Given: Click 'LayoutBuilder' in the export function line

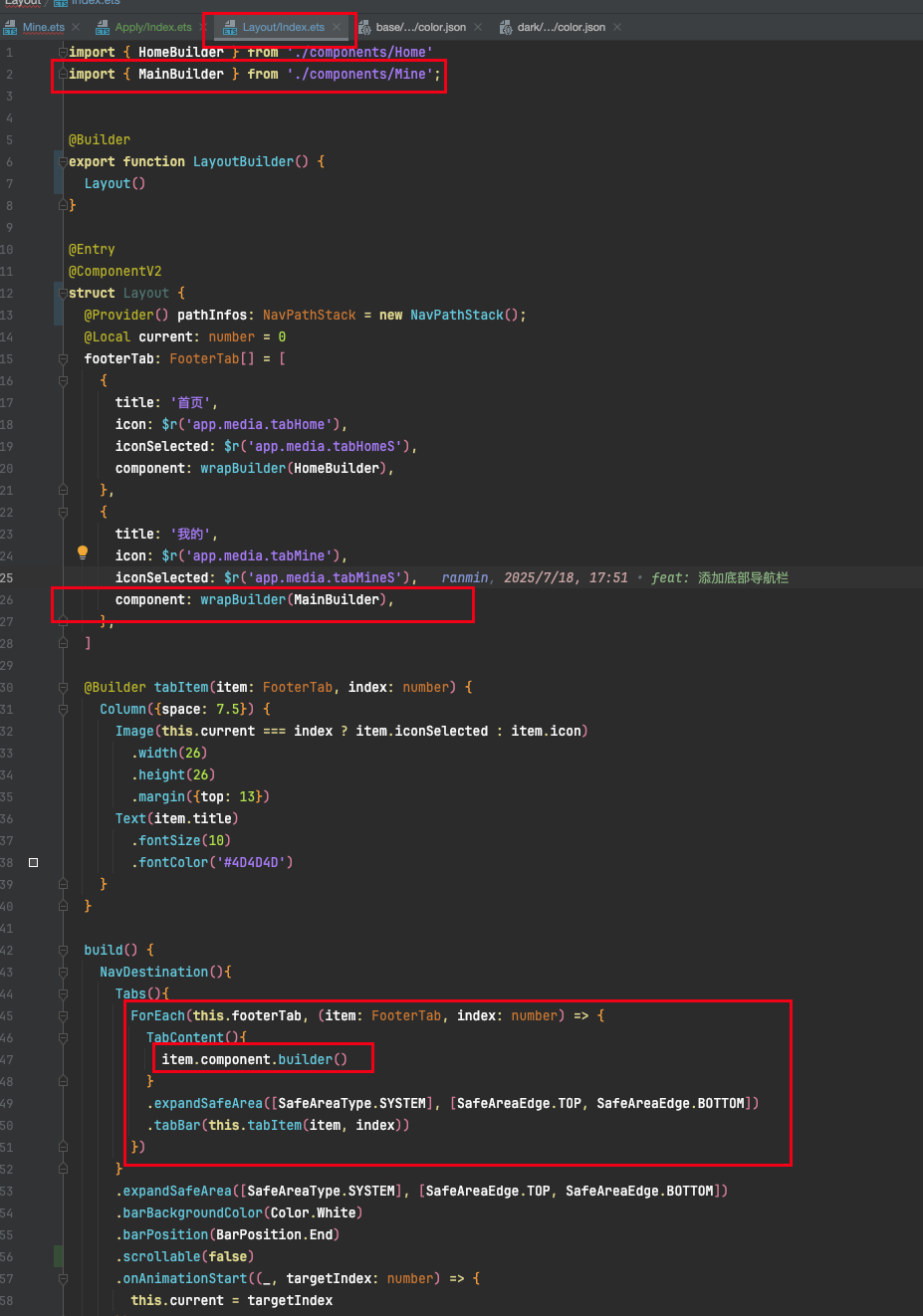Looking at the screenshot, I should pyautogui.click(x=243, y=161).
